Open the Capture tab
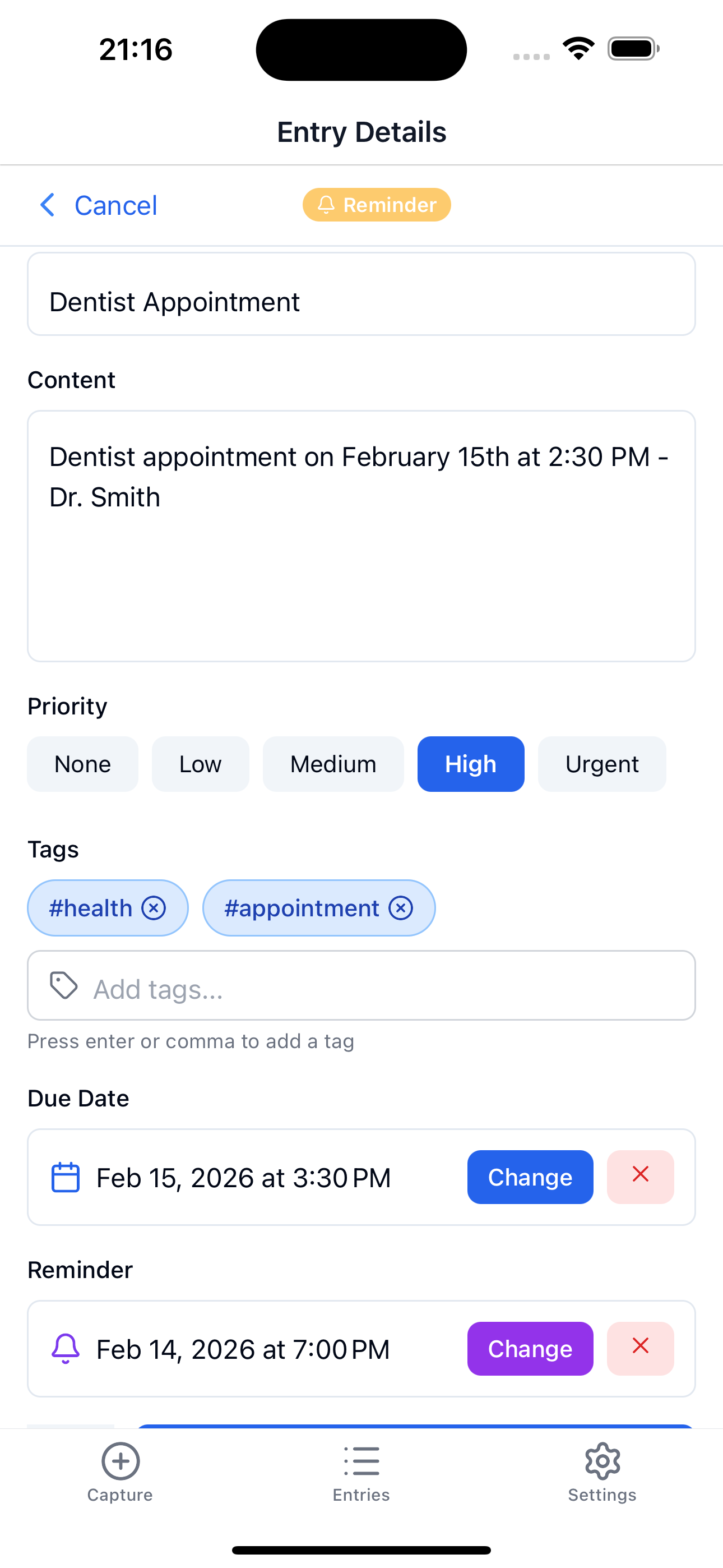The width and height of the screenshot is (723, 1568). 120,1471
